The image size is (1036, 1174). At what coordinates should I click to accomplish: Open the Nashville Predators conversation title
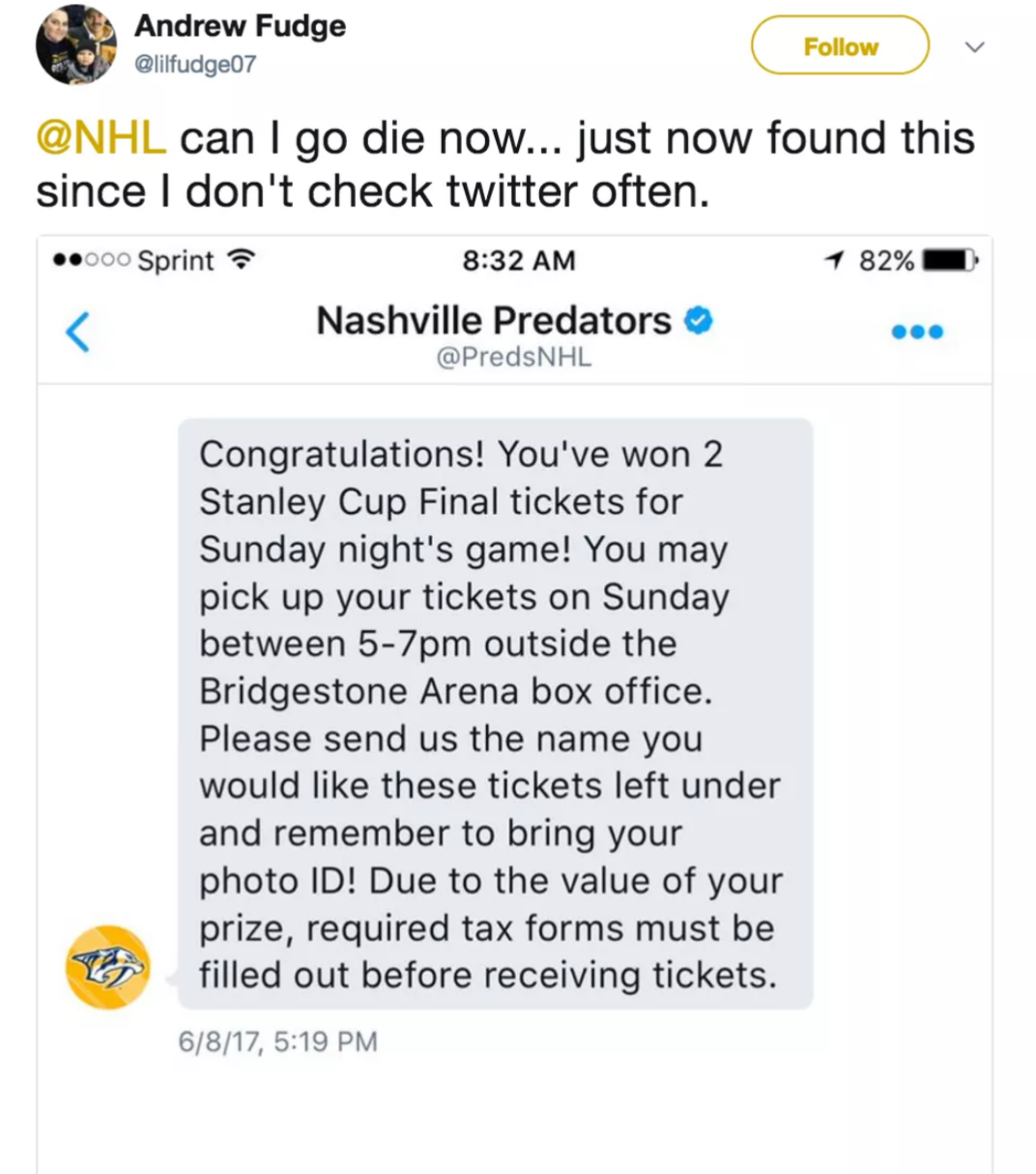pos(494,320)
